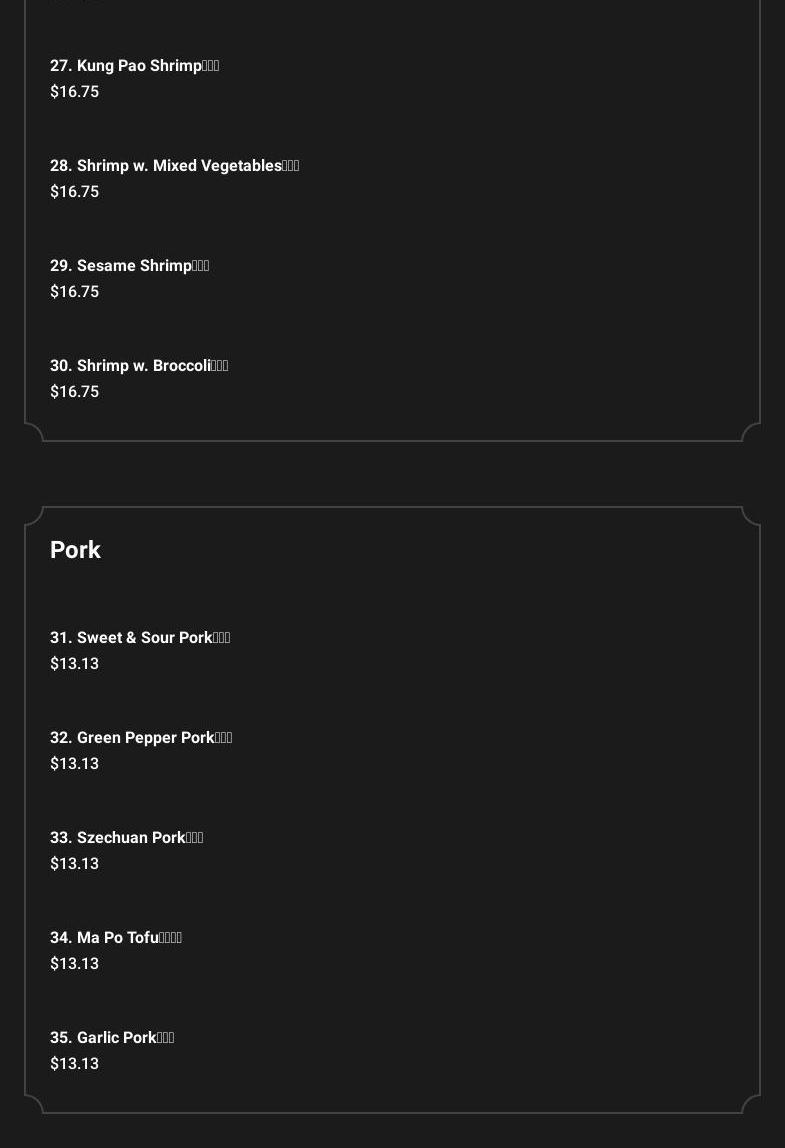Open 31. Sweet & Sour Pork
The height and width of the screenshot is (1148, 785).
point(140,638)
